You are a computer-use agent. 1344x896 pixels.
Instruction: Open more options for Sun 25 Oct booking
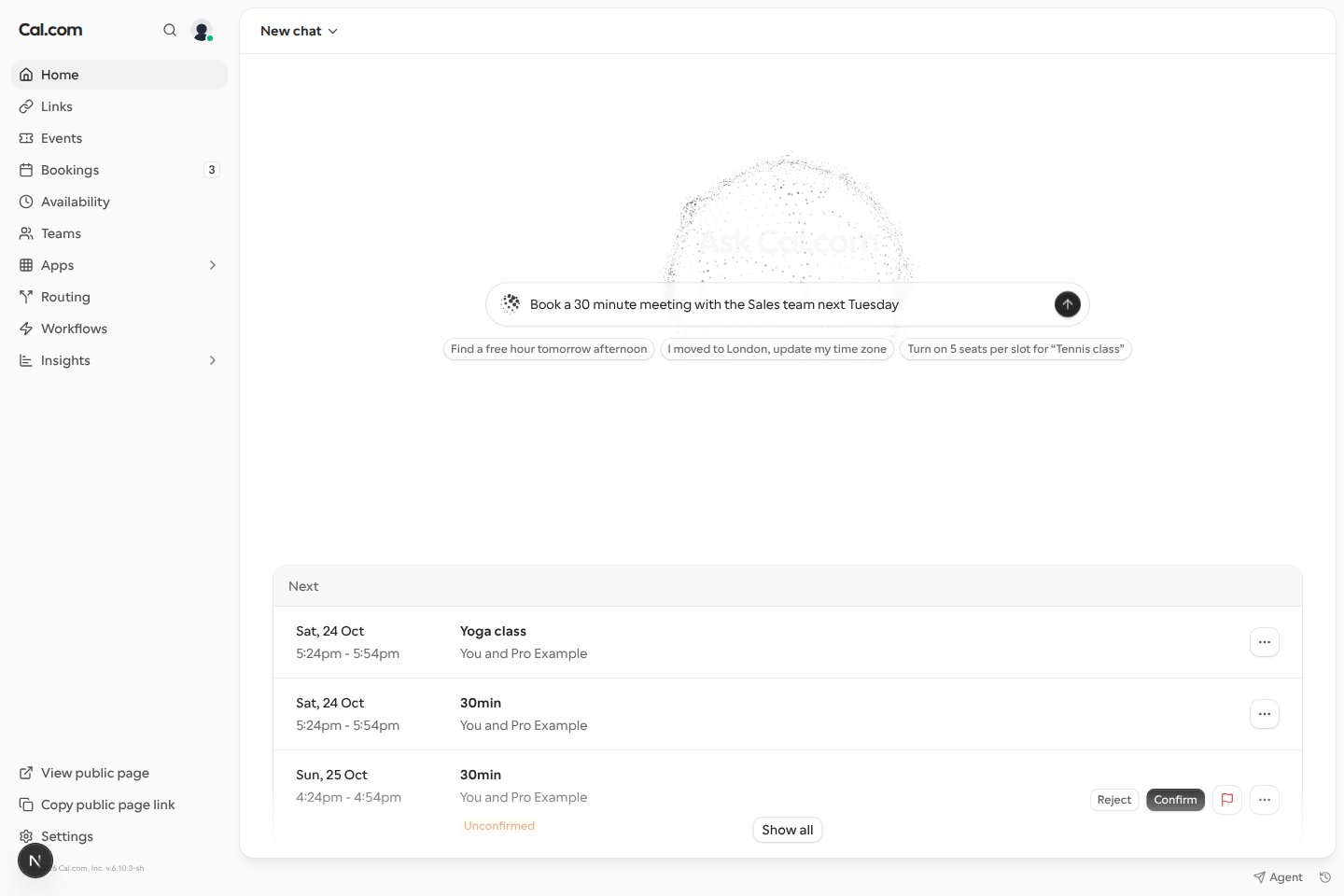[1265, 800]
